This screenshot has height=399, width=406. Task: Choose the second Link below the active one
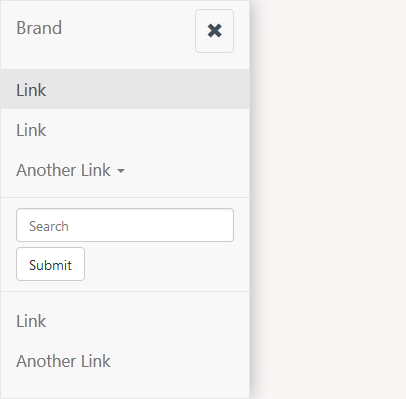(x=125, y=130)
